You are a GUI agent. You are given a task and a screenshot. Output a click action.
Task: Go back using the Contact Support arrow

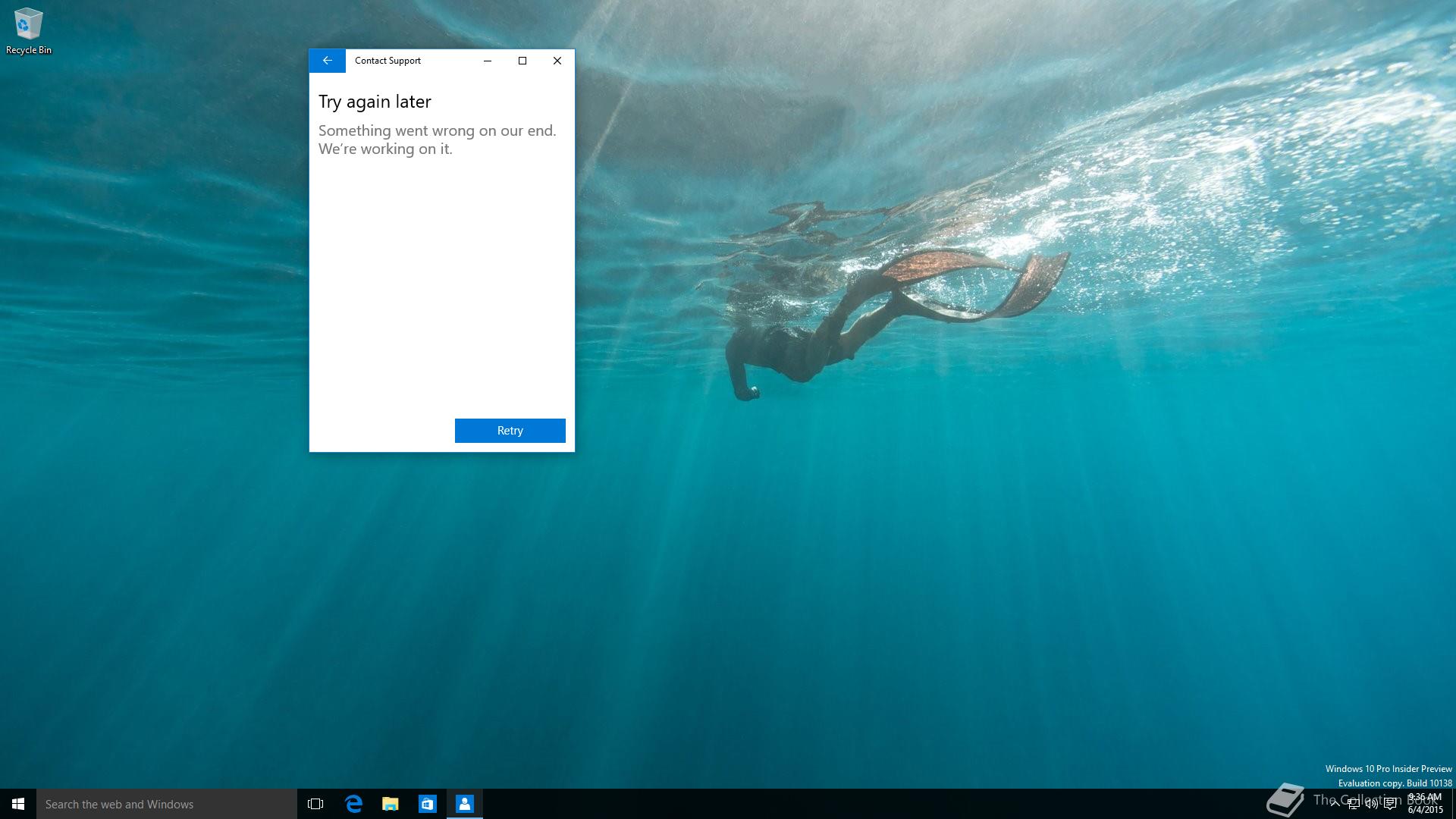click(x=328, y=61)
